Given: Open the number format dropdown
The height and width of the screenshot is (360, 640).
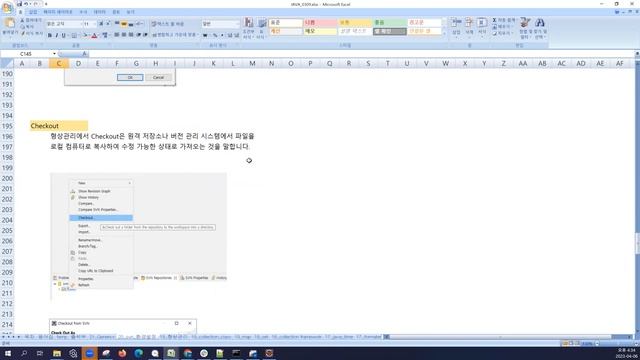Looking at the screenshot, I should click(x=238, y=24).
